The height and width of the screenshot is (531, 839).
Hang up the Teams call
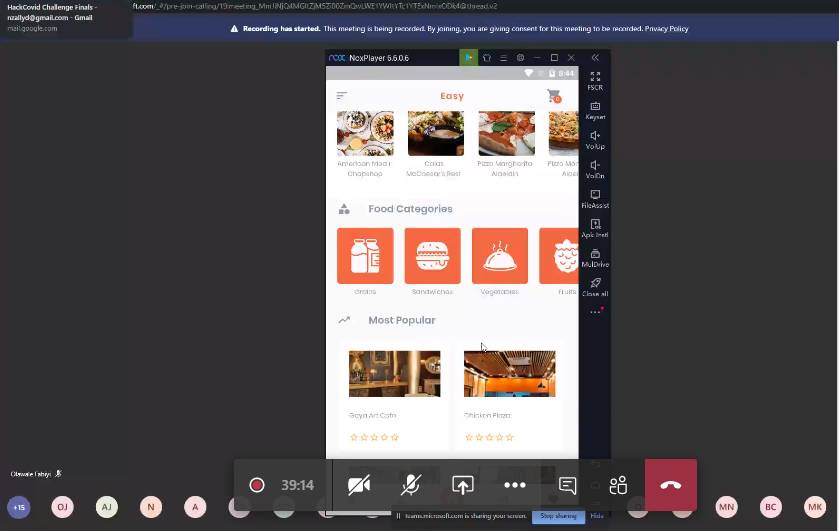tap(670, 485)
